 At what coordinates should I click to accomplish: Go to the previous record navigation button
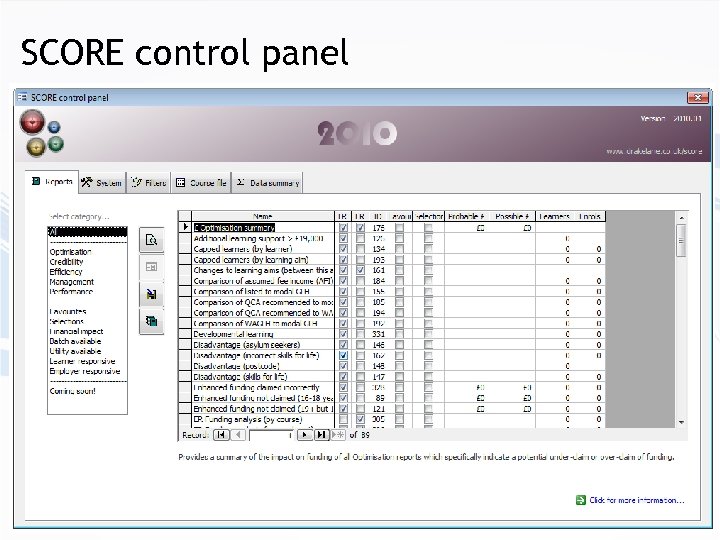(x=238, y=434)
